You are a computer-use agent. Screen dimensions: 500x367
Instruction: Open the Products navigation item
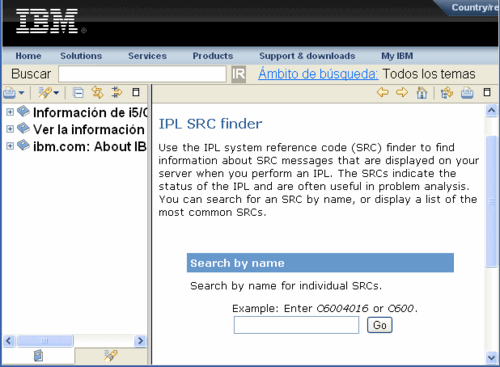[x=213, y=56]
